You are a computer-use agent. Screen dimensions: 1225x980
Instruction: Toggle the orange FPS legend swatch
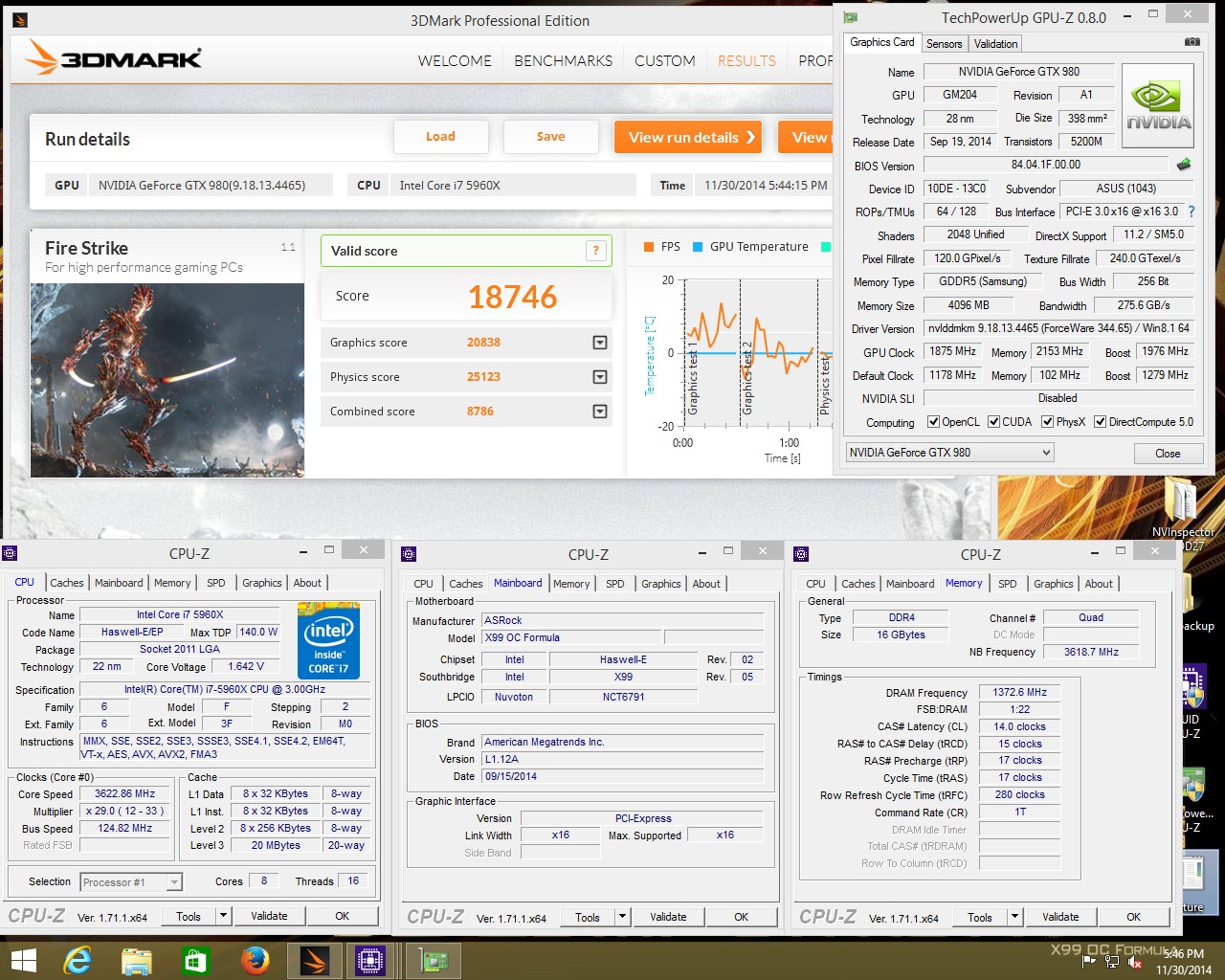tap(649, 247)
